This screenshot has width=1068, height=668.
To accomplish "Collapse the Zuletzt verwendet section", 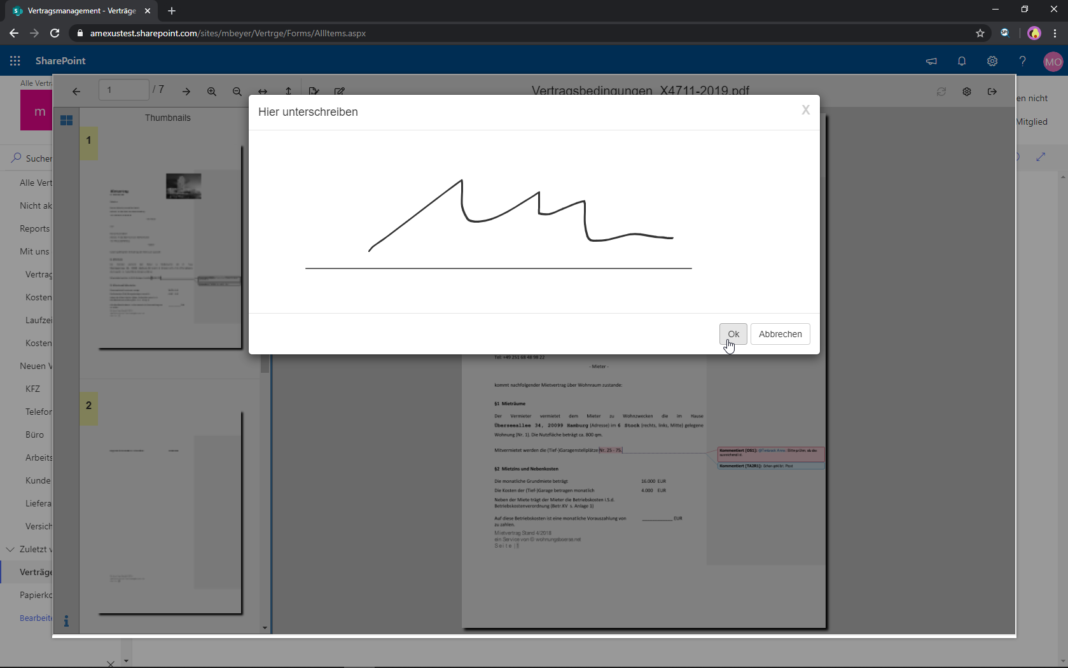I will [x=8, y=548].
